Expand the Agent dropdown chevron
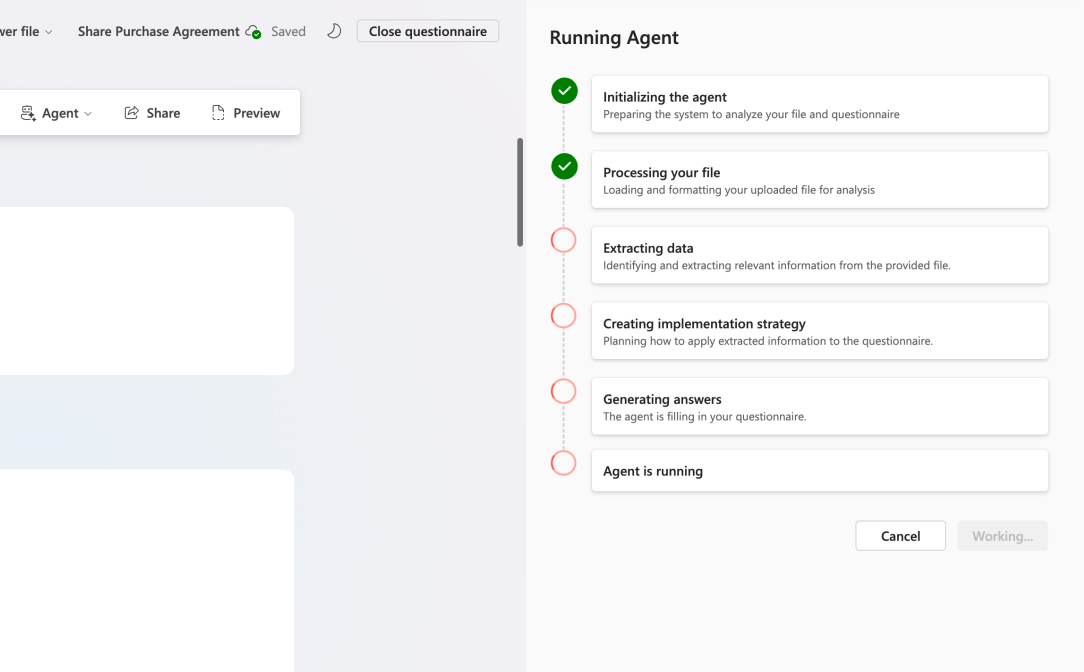The height and width of the screenshot is (672, 1084). (88, 114)
